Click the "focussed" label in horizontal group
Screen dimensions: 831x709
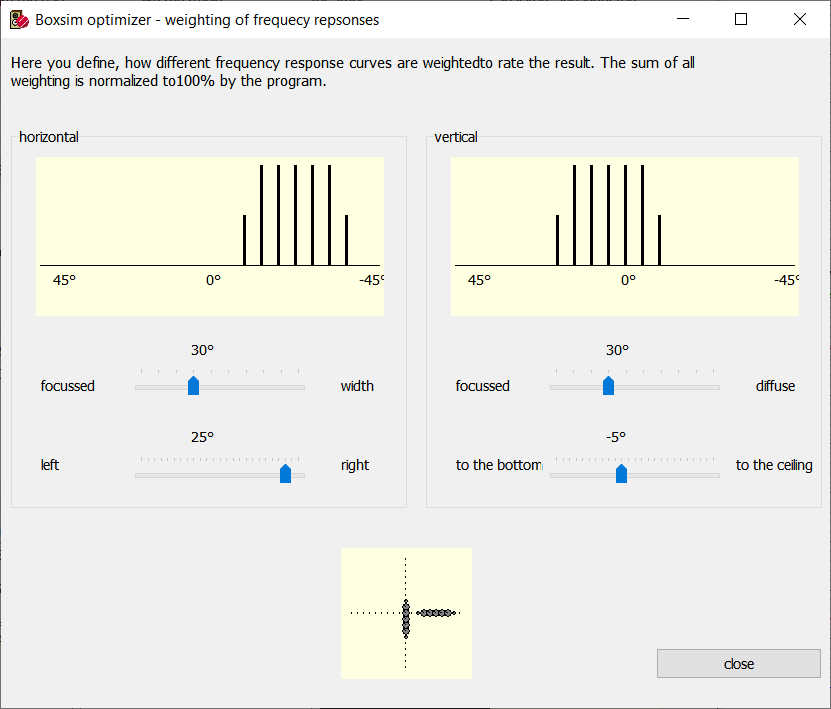(68, 386)
